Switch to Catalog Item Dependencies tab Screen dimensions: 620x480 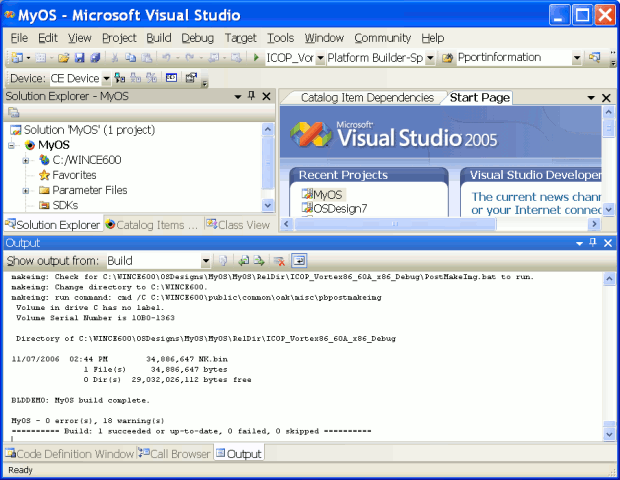[367, 98]
